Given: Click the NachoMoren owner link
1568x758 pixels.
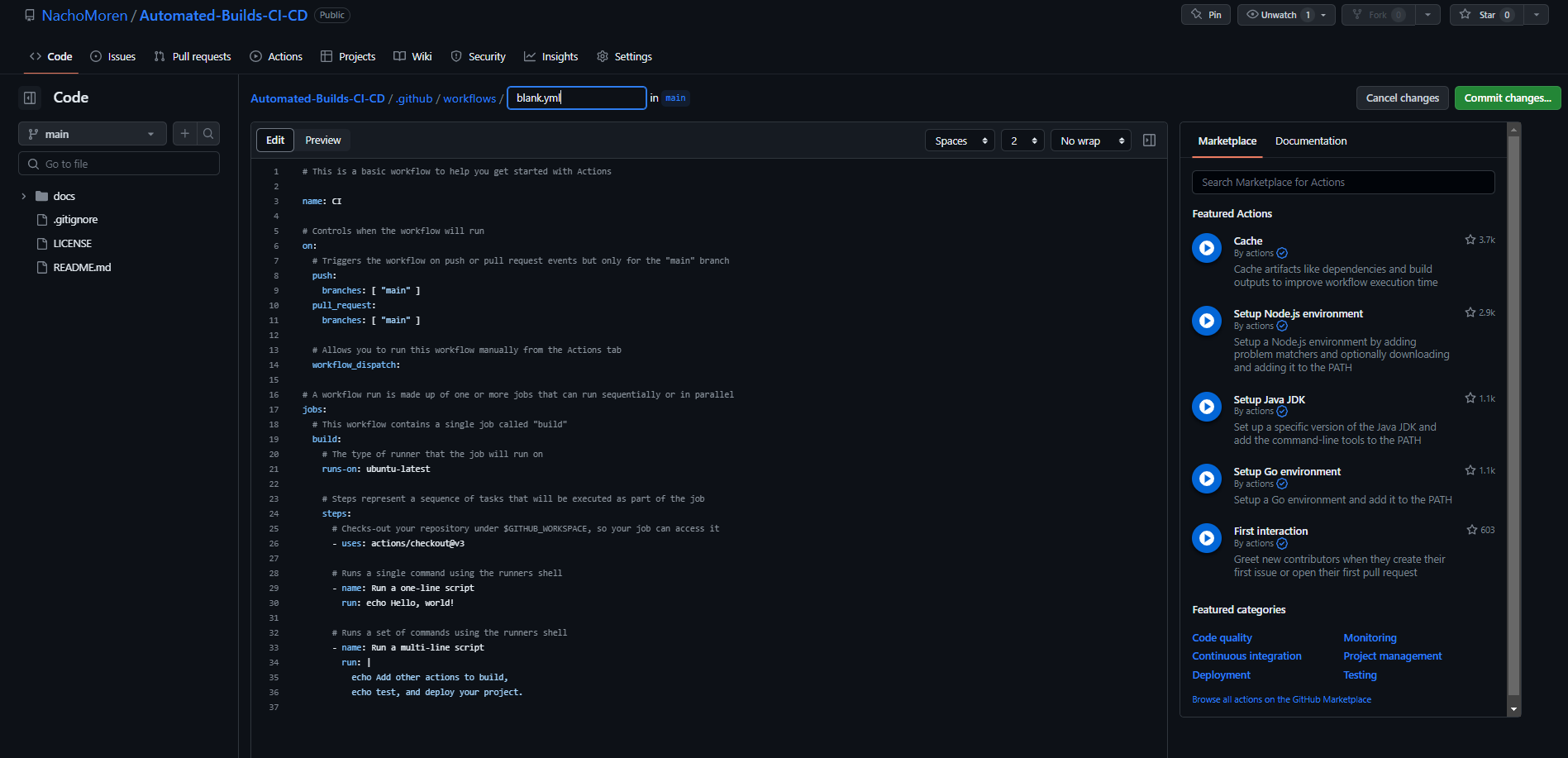Looking at the screenshot, I should (x=84, y=16).
